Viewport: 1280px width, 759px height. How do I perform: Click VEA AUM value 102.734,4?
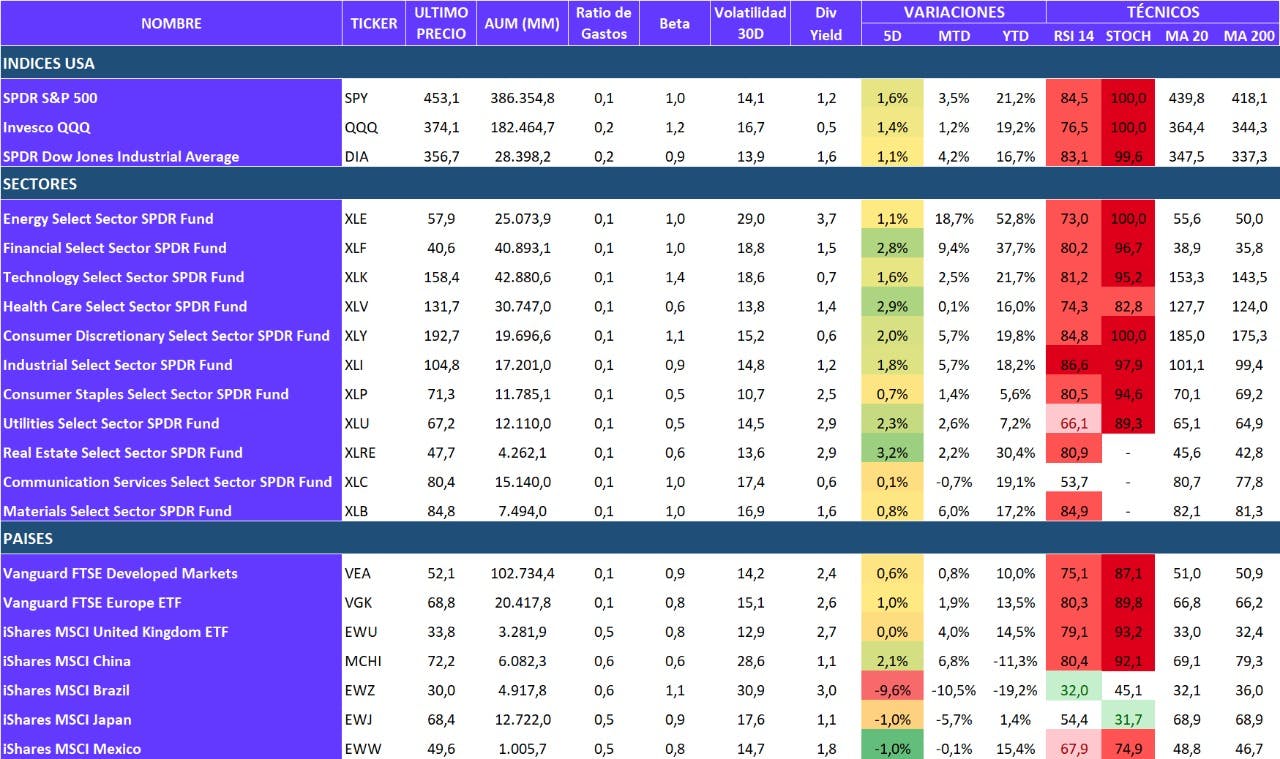522,573
